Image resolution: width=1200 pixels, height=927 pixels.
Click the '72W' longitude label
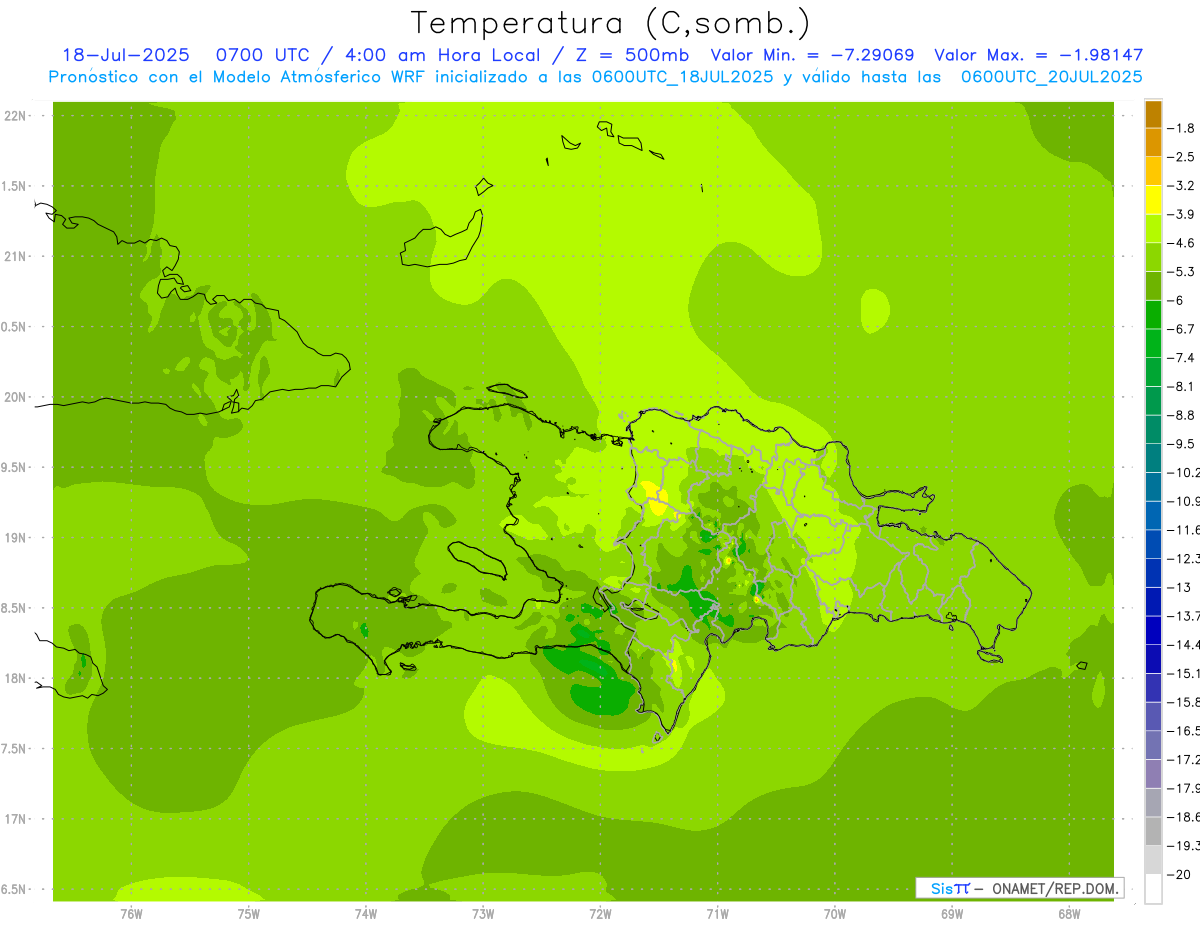pyautogui.click(x=600, y=912)
